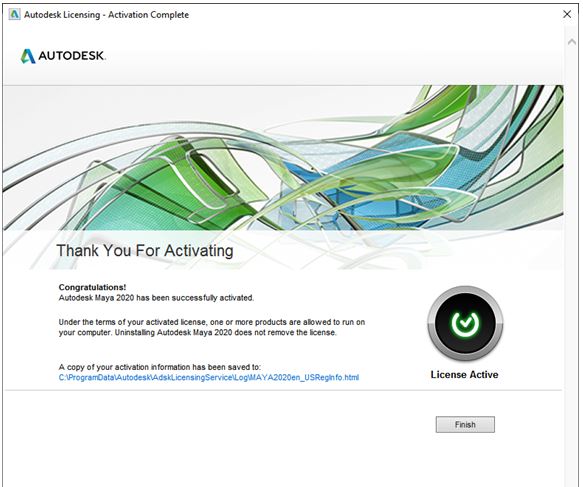This screenshot has height=487, width=583.
Task: Click 'Autodesk Maya 2020 has been successfully activated' line
Action: click(156, 298)
